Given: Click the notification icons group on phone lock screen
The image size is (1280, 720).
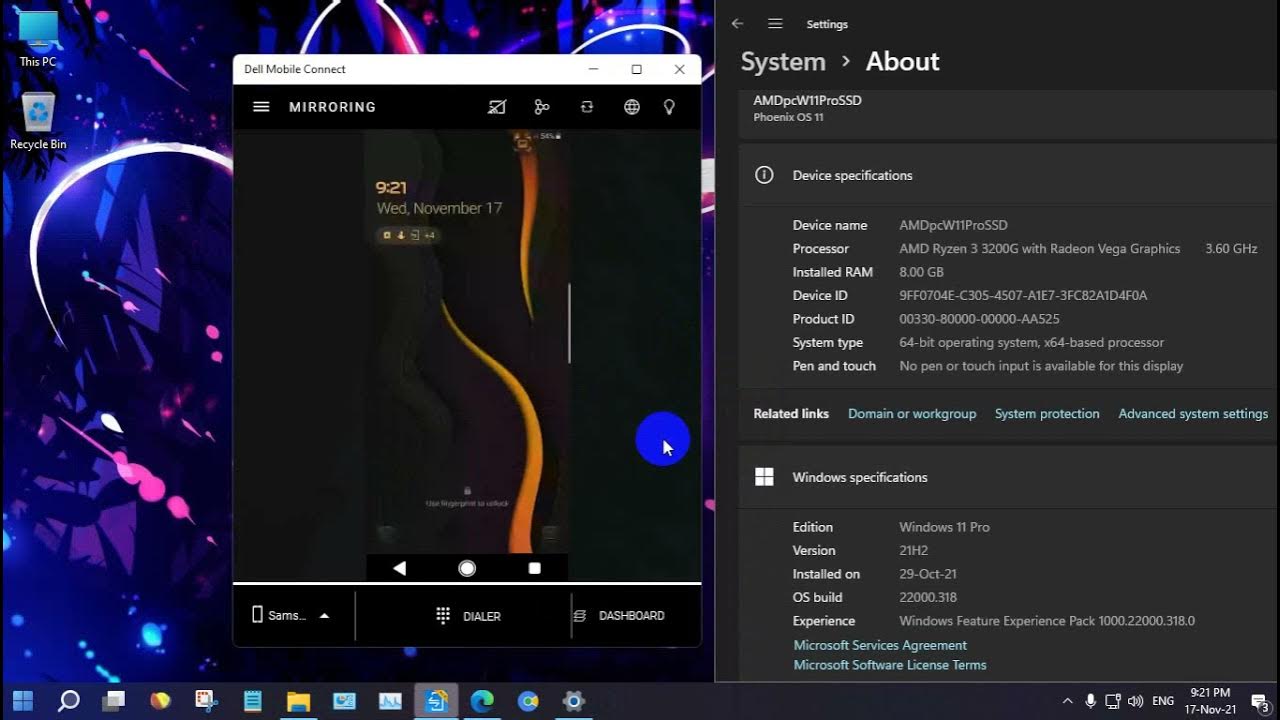Looking at the screenshot, I should tap(406, 235).
